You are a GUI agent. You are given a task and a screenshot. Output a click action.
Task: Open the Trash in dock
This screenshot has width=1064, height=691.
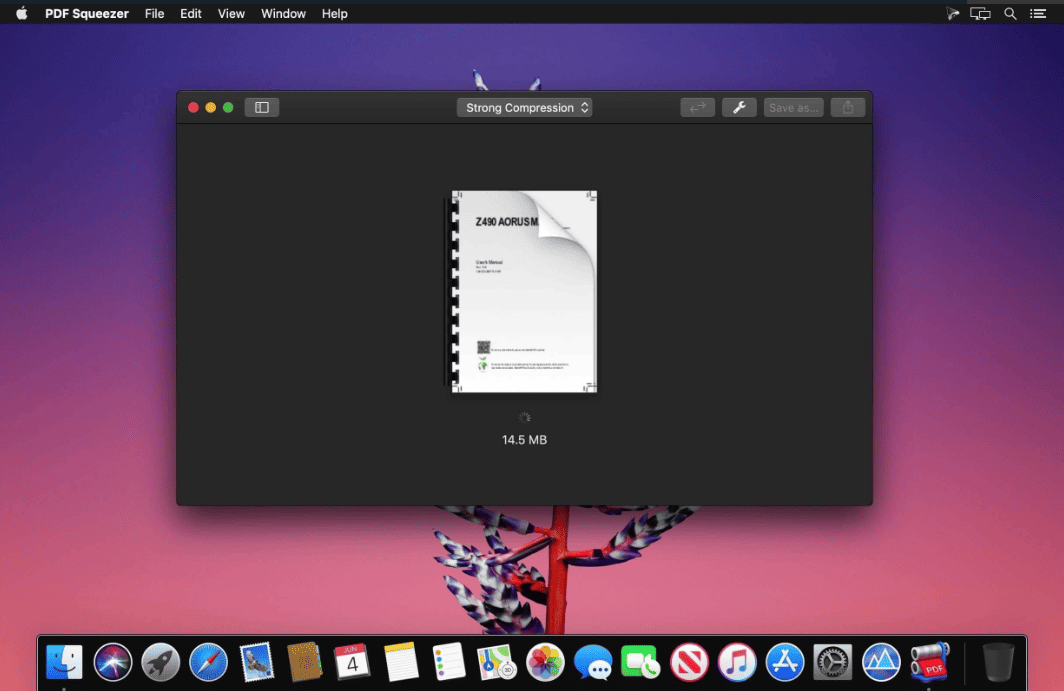click(x=998, y=662)
